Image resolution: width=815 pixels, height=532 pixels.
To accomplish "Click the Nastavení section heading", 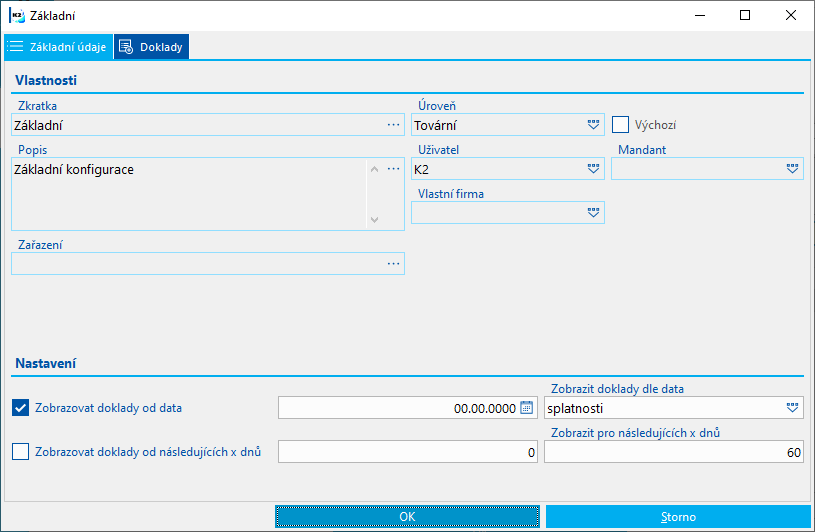I will [x=46, y=363].
